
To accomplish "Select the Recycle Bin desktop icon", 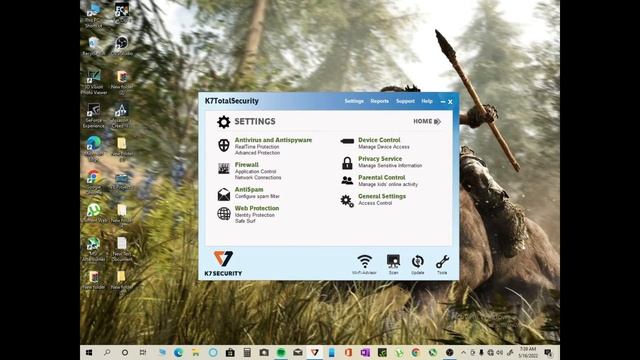I will pos(93,45).
